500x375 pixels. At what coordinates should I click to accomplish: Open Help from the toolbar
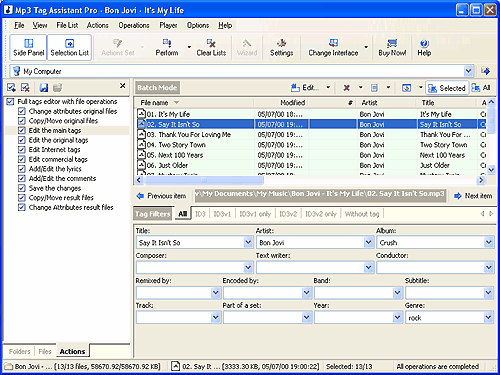coord(424,47)
